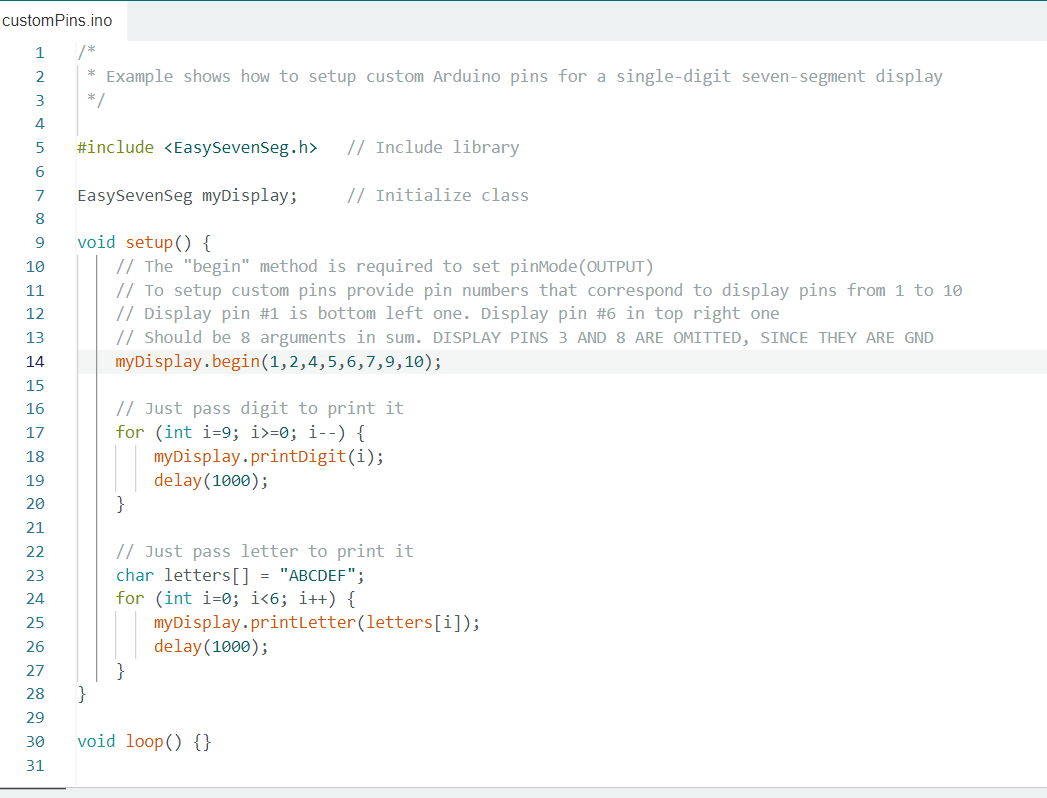Click line number 6 in the gutter
Image resolution: width=1047 pixels, height=798 pixels.
[40, 172]
